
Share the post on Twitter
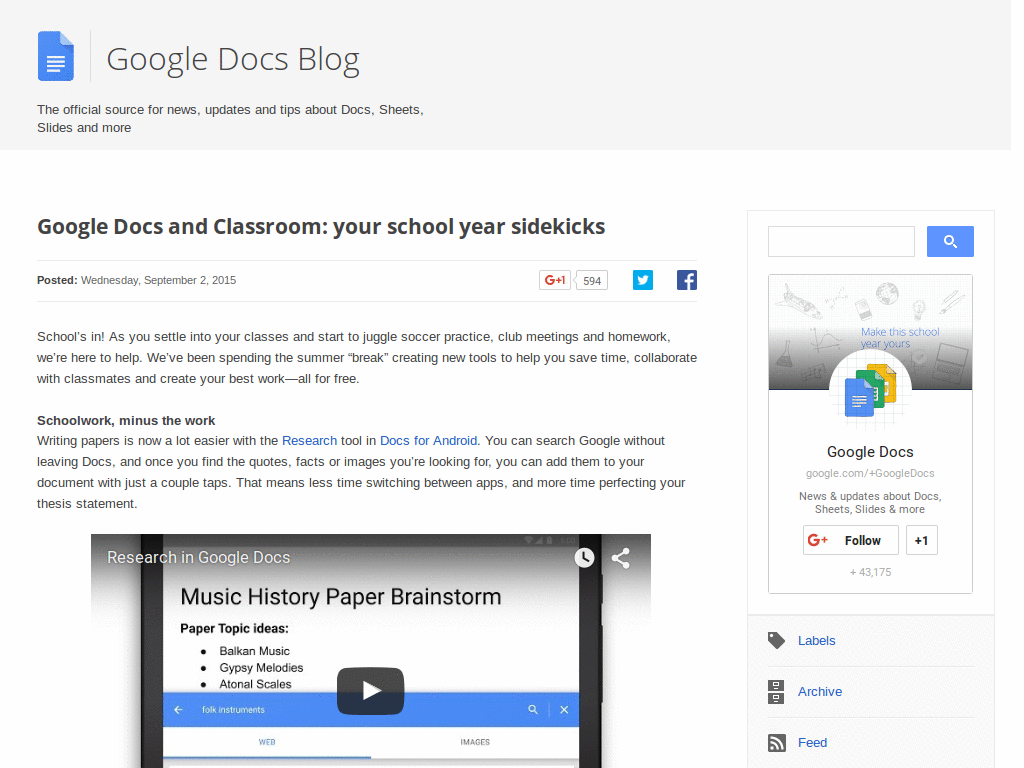(x=643, y=280)
